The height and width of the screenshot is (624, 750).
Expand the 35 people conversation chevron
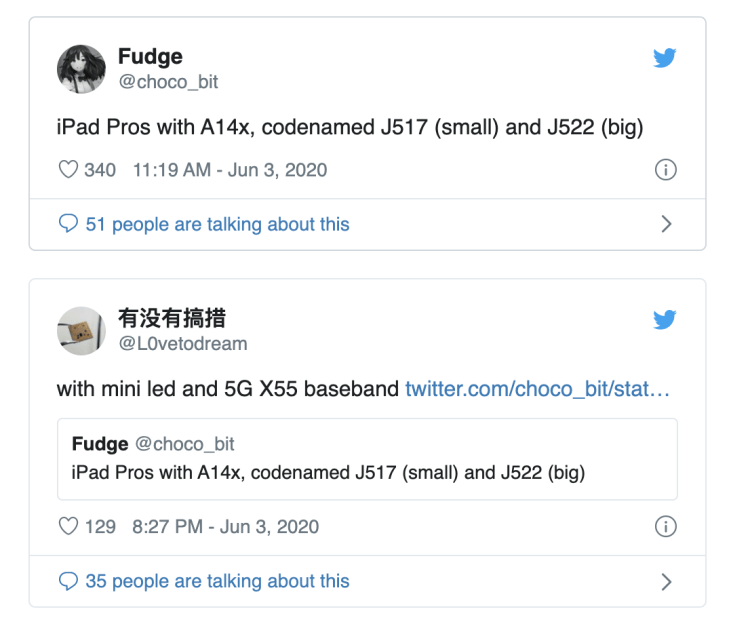click(667, 581)
